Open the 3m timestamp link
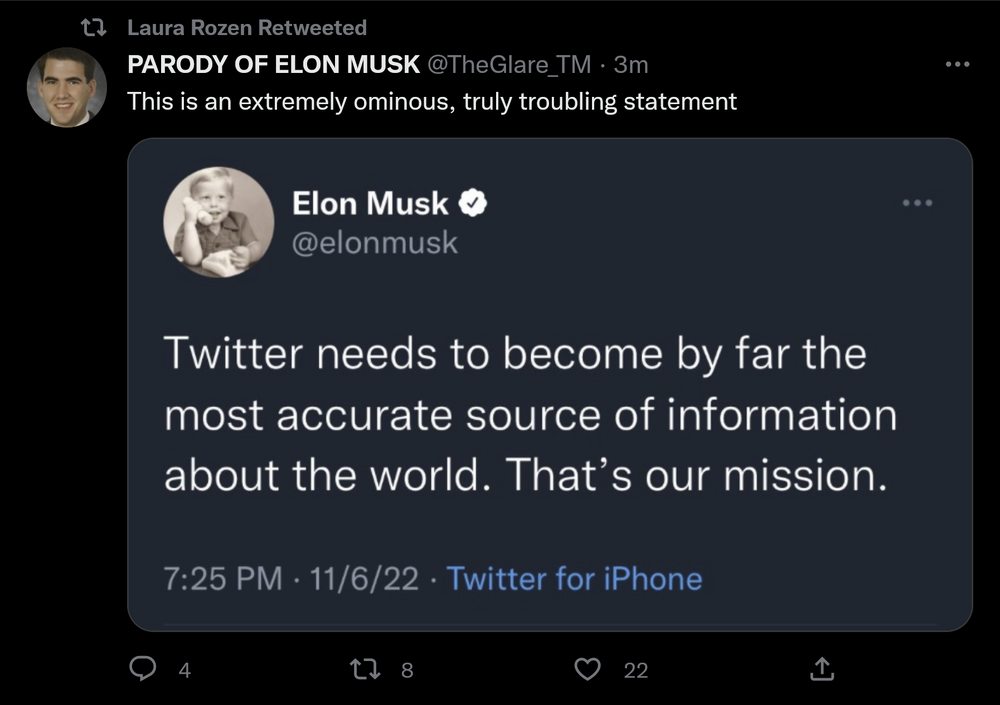 631,65
